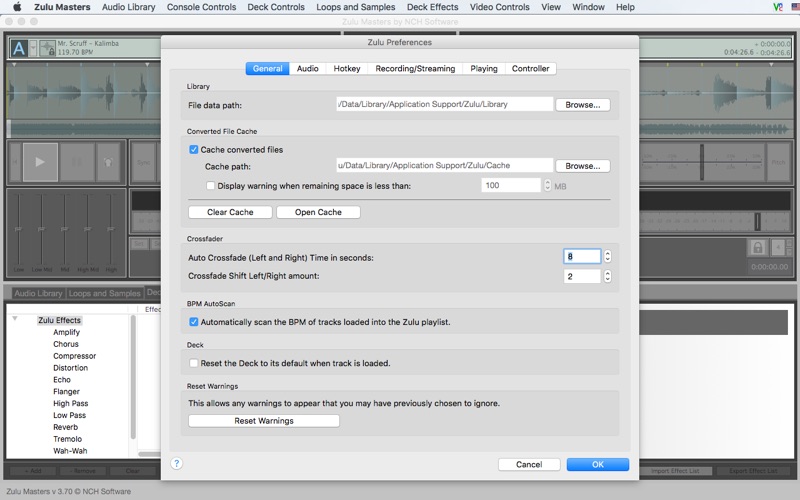This screenshot has height=500, width=800.
Task: Click the Import Effect List button
Action: (x=675, y=470)
